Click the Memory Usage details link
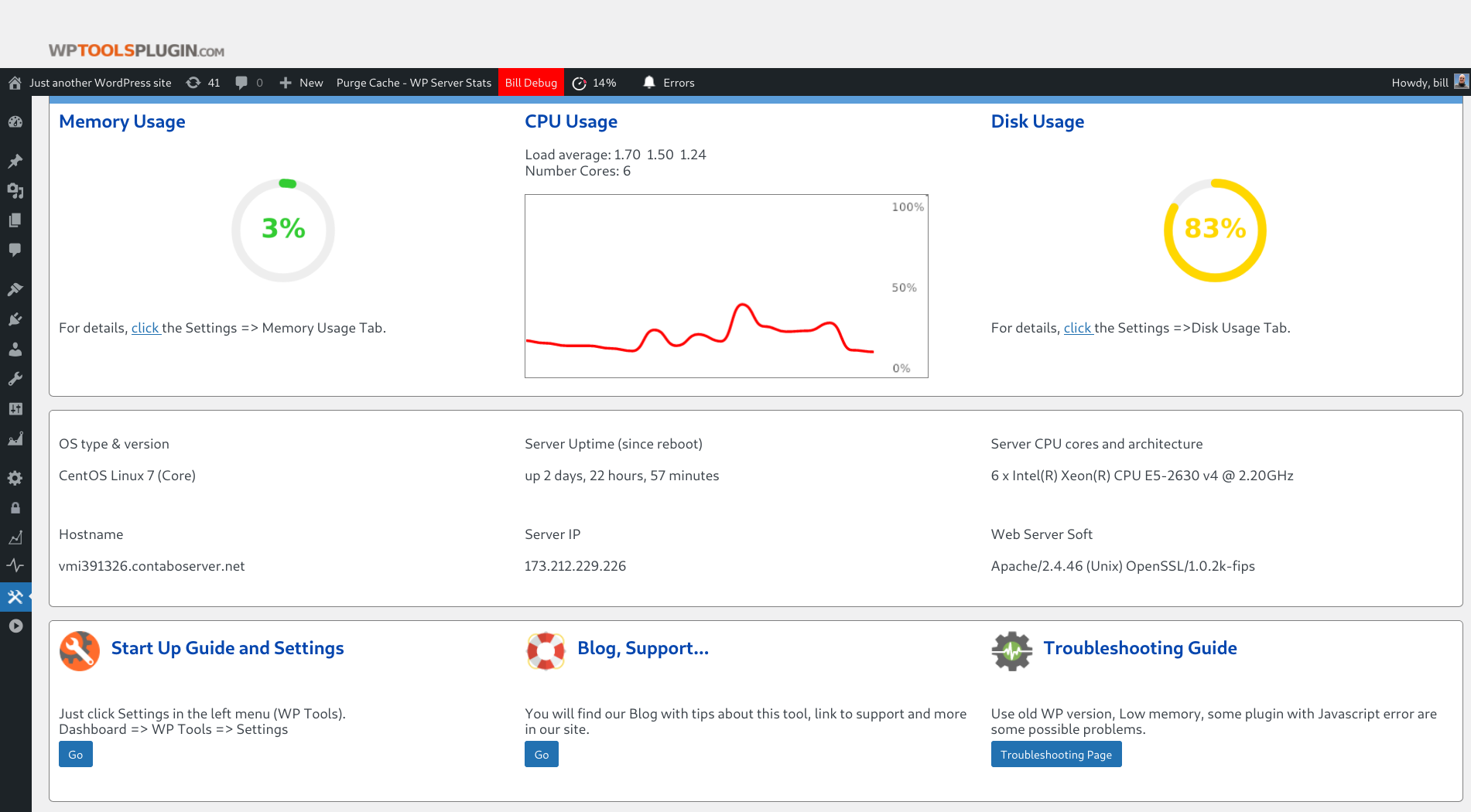Viewport: 1471px width, 812px height. (145, 328)
